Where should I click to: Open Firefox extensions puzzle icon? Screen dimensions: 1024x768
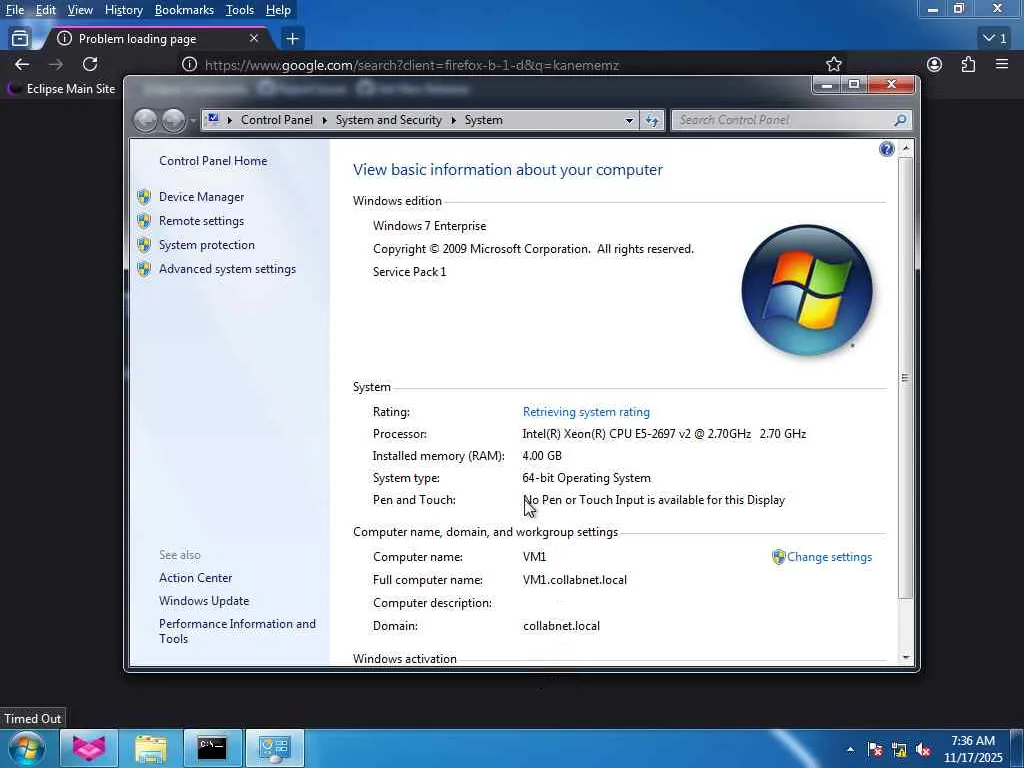pos(968,64)
